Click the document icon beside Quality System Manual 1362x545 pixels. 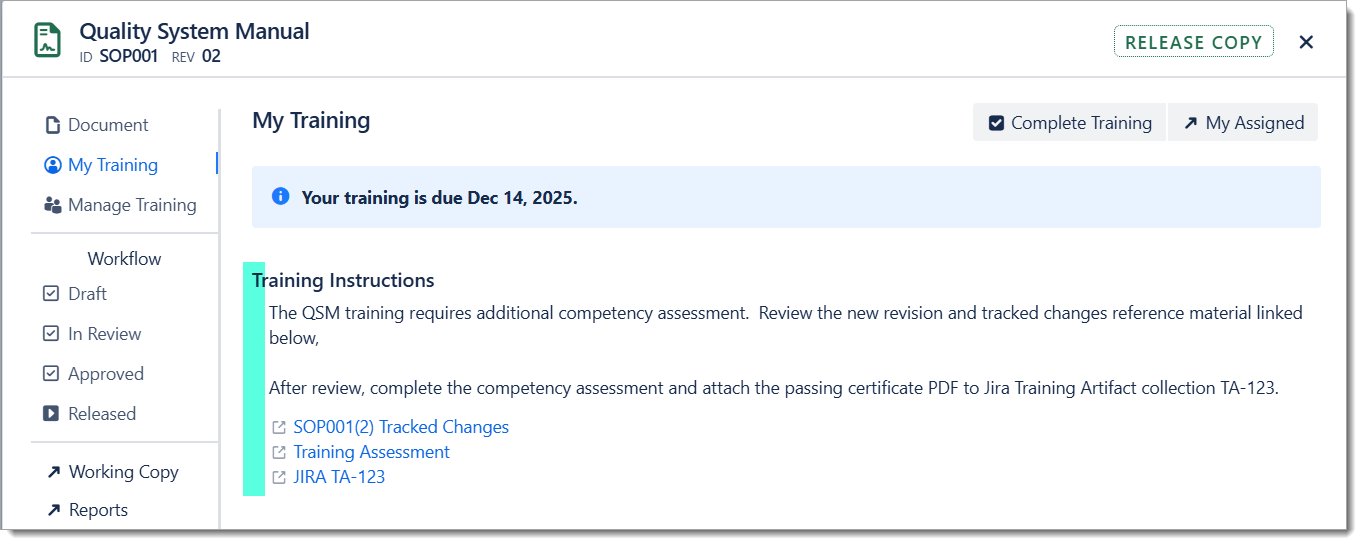point(47,41)
